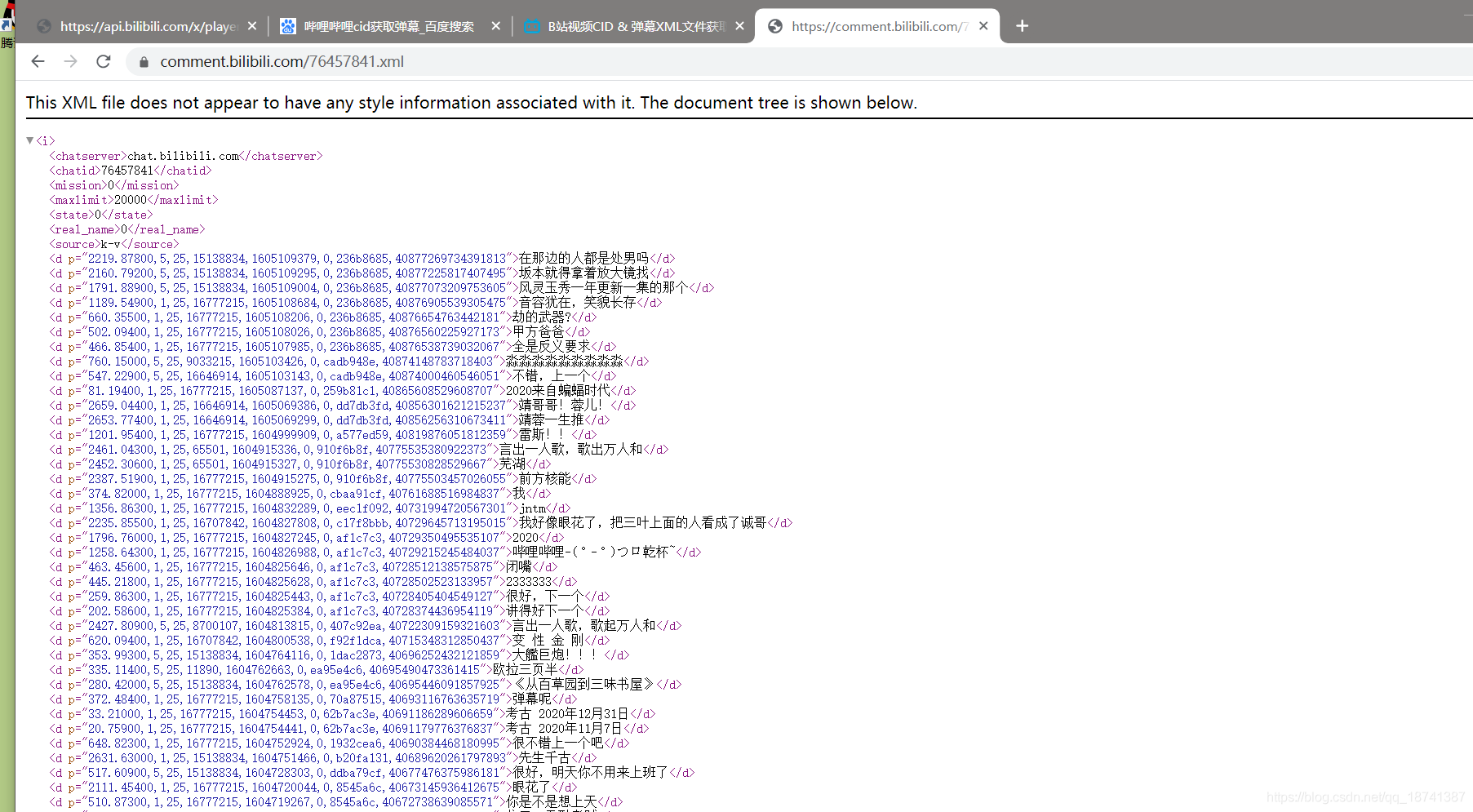Click the globe favicon on api.bilibili tab
This screenshot has height=812, width=1473.
[44, 26]
